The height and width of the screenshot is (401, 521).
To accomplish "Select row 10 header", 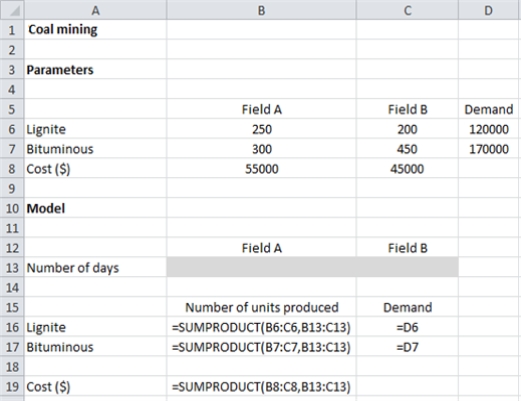I will click(12, 208).
